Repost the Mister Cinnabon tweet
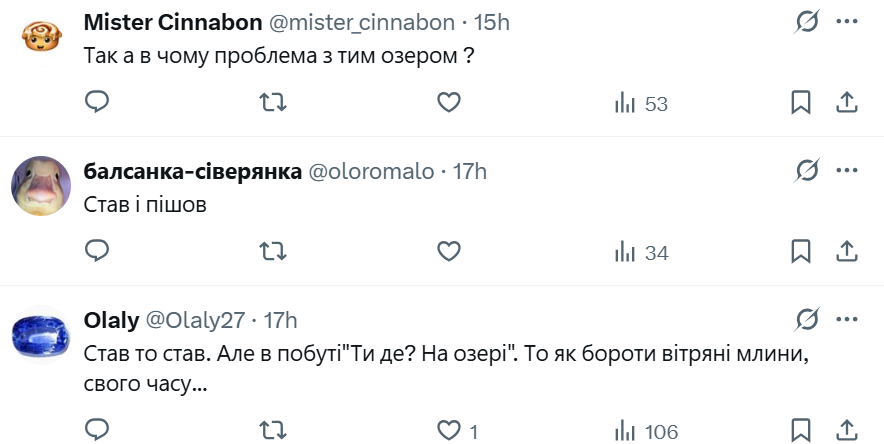This screenshot has height=444, width=884. click(273, 102)
